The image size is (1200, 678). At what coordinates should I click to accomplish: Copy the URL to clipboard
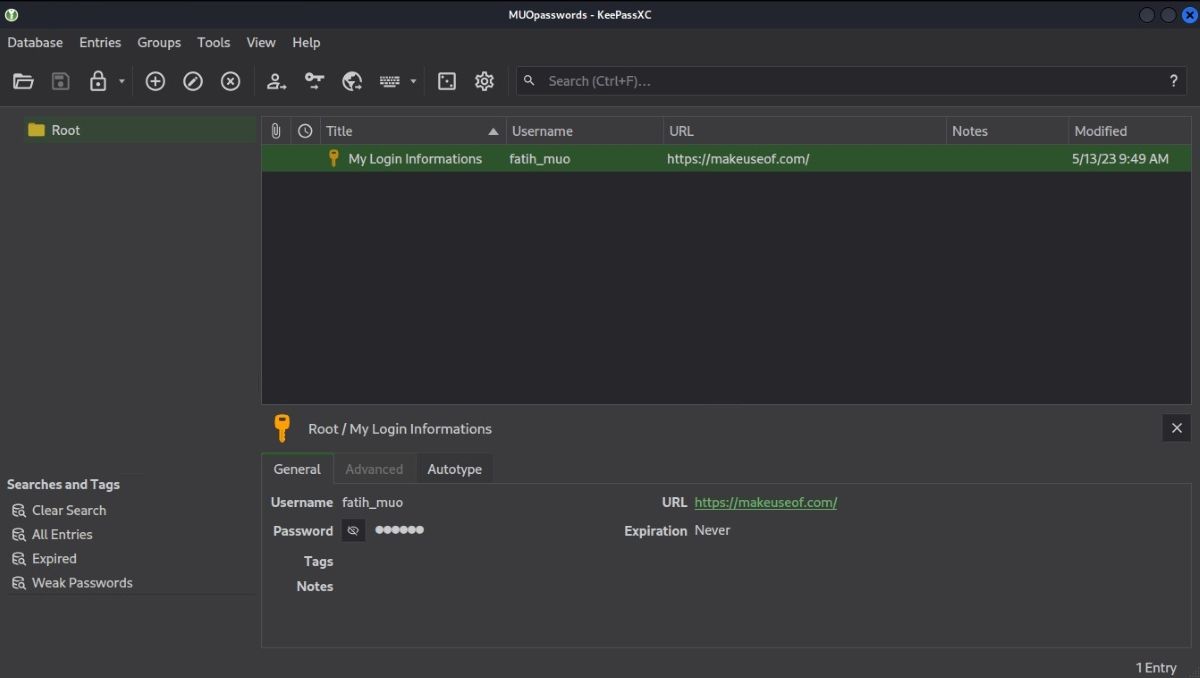[x=352, y=81]
